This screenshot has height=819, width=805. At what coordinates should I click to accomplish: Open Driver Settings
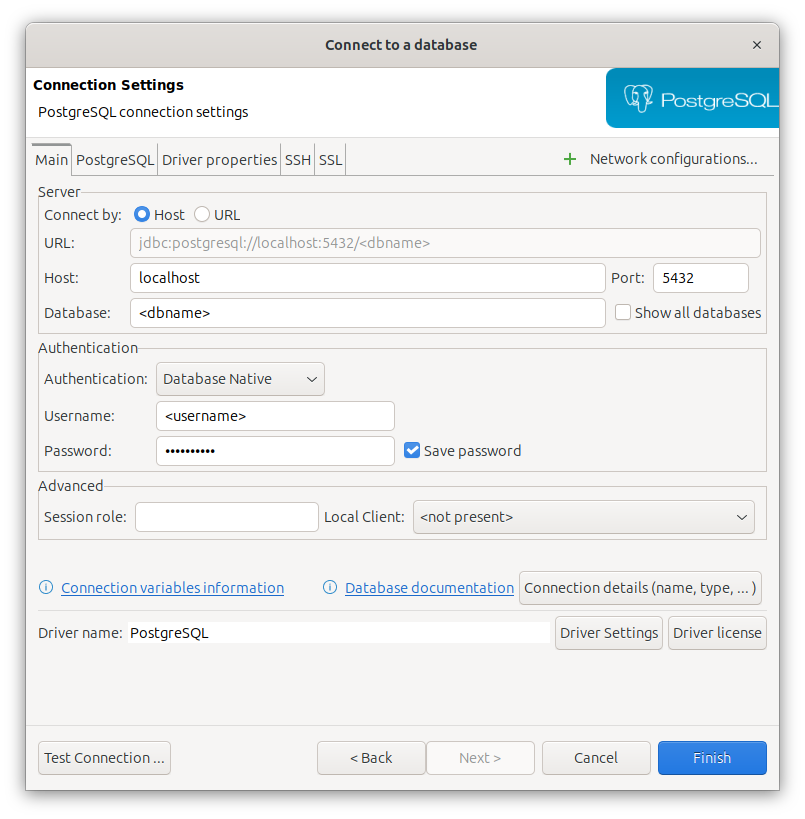click(608, 632)
